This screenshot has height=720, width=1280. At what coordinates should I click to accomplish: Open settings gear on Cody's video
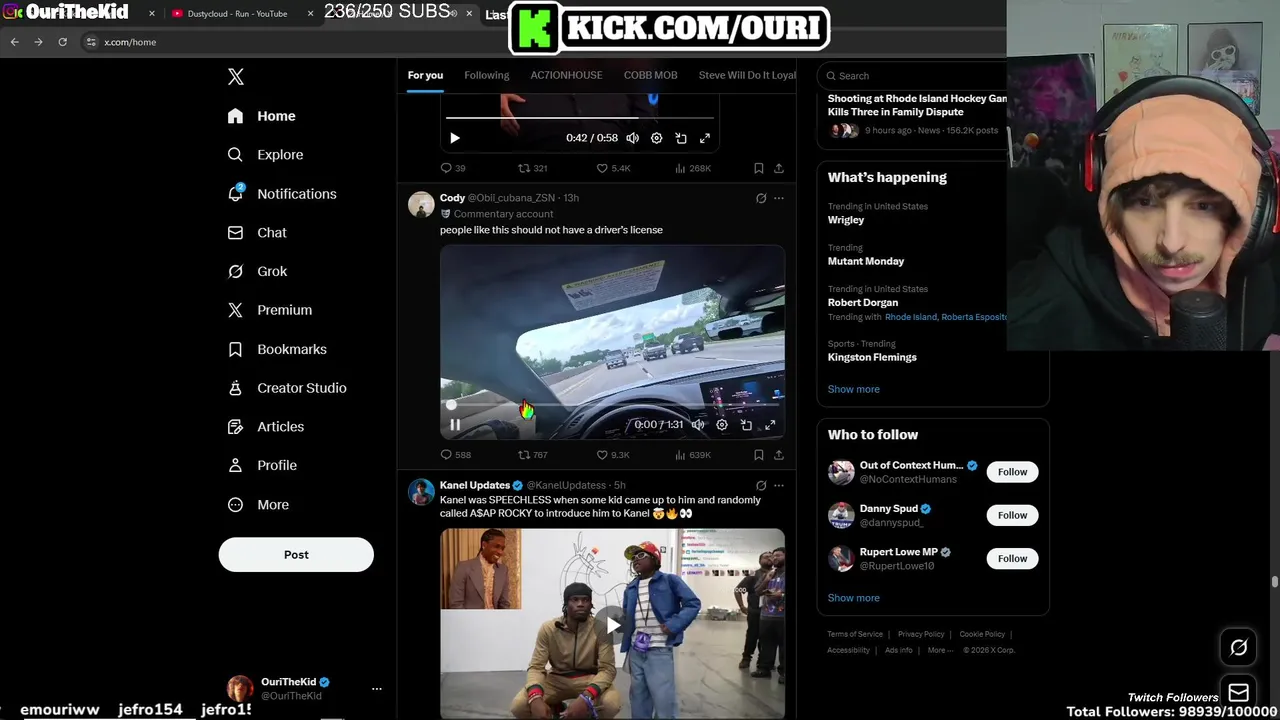pos(722,425)
